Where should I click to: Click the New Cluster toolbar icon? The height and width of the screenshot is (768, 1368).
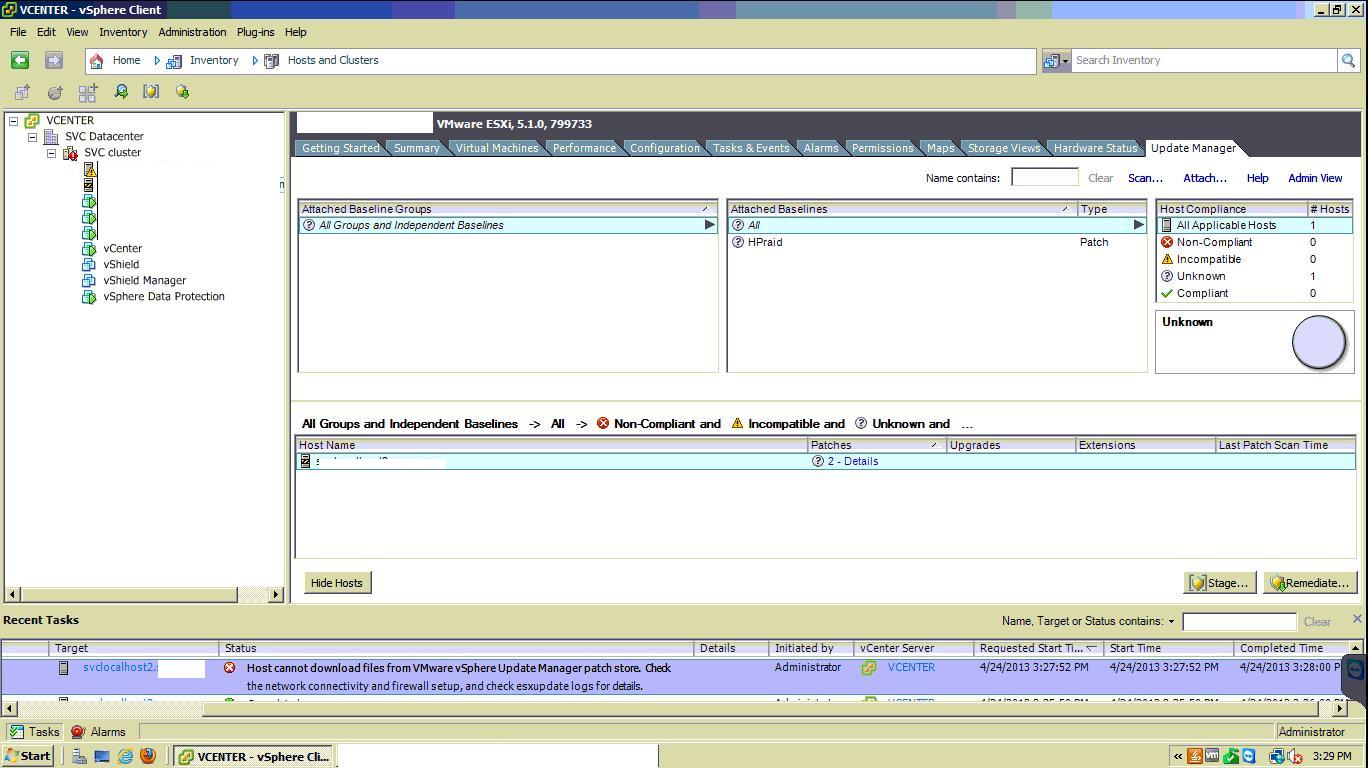point(88,92)
